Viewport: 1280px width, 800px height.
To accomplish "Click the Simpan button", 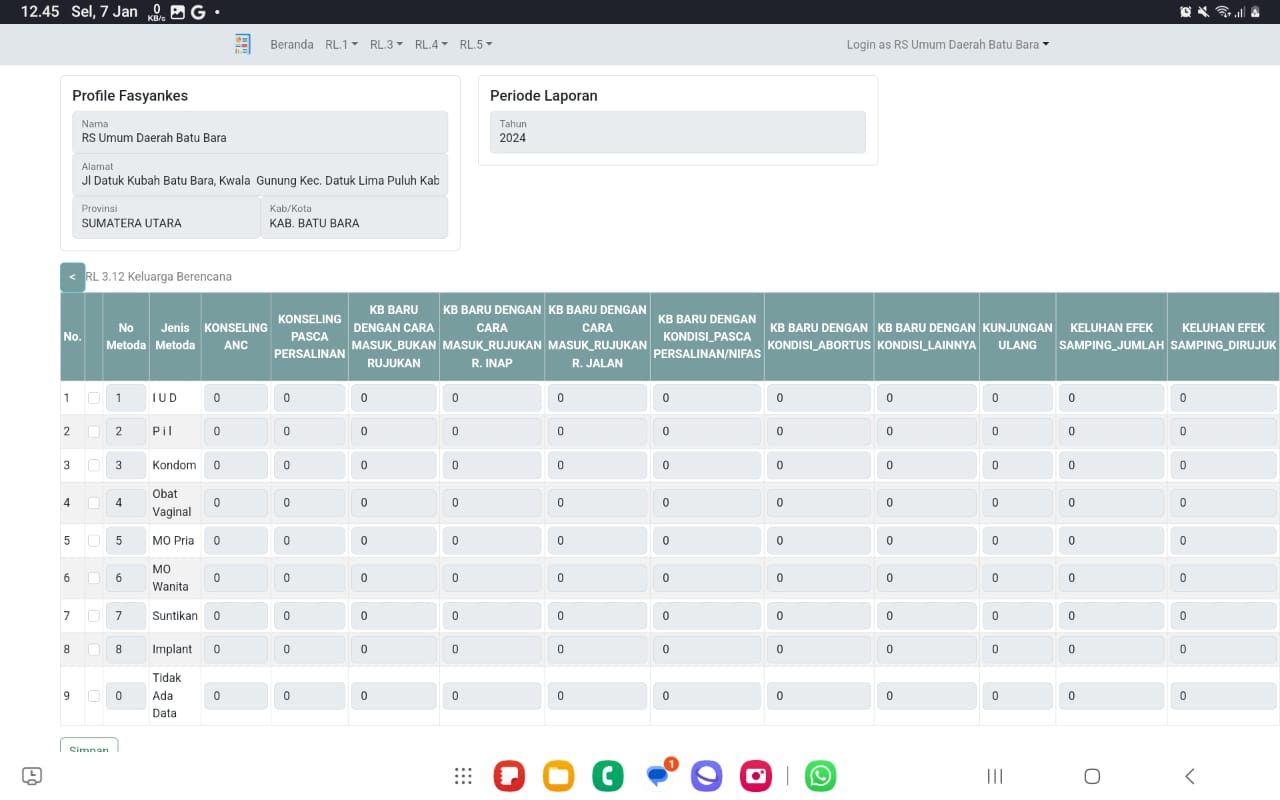I will click(89, 746).
